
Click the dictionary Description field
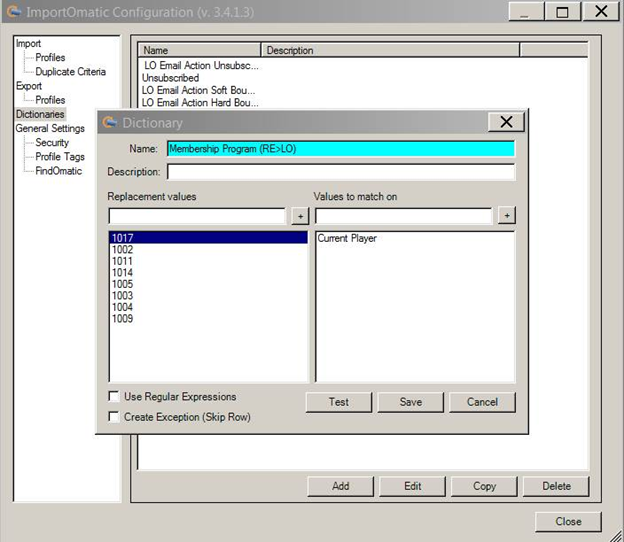341,172
